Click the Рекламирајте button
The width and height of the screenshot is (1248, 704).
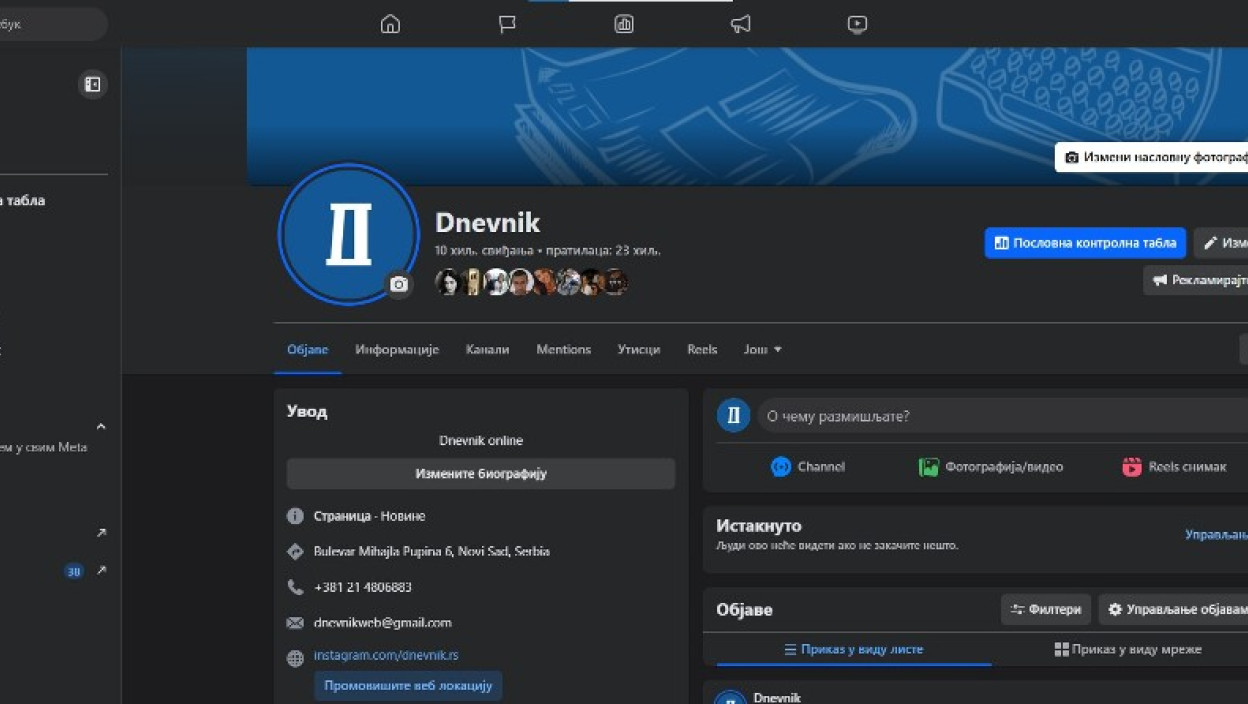point(1196,280)
